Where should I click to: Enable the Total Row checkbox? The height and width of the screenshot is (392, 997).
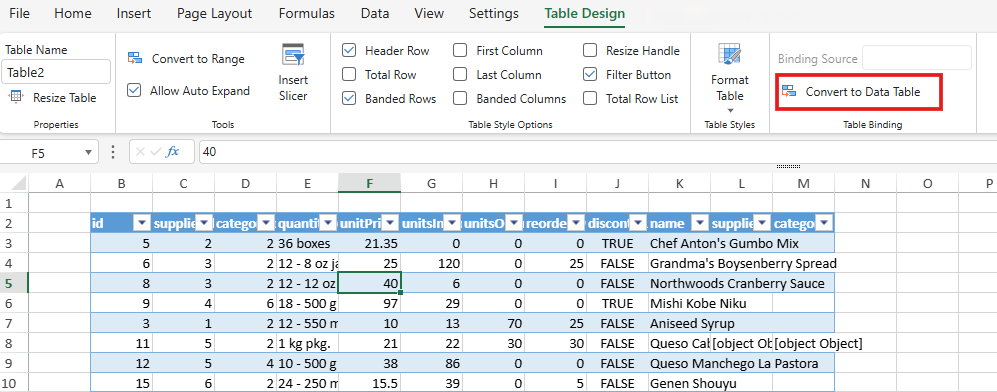pos(348,74)
